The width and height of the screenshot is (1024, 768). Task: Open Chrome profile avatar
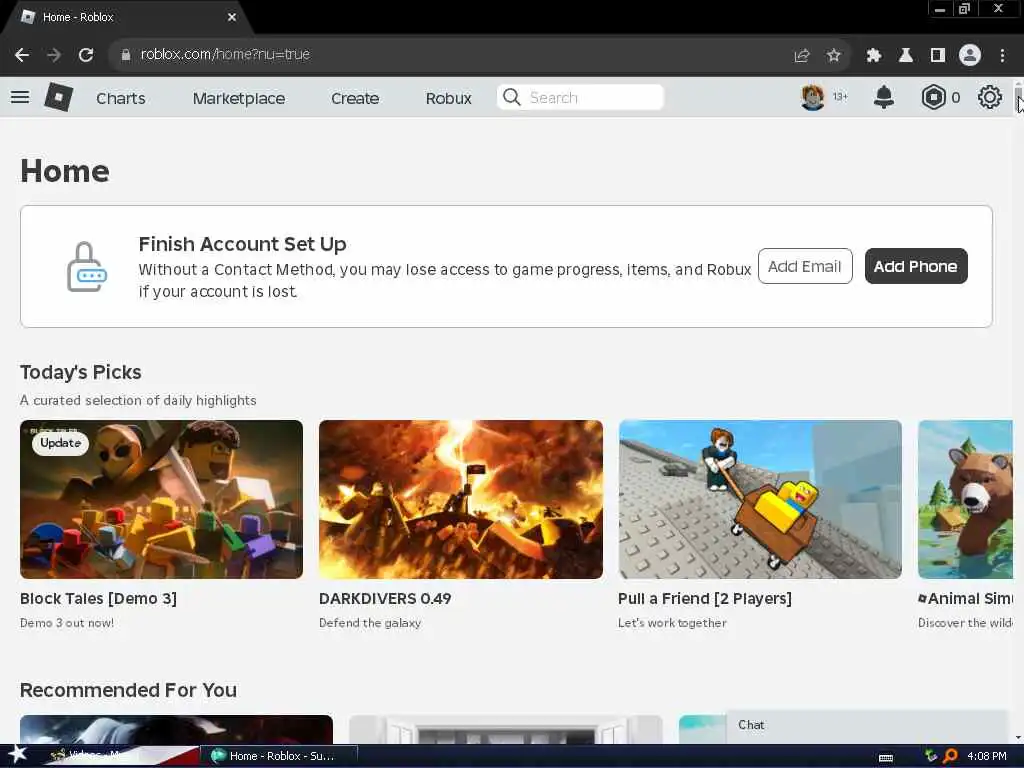tap(970, 55)
